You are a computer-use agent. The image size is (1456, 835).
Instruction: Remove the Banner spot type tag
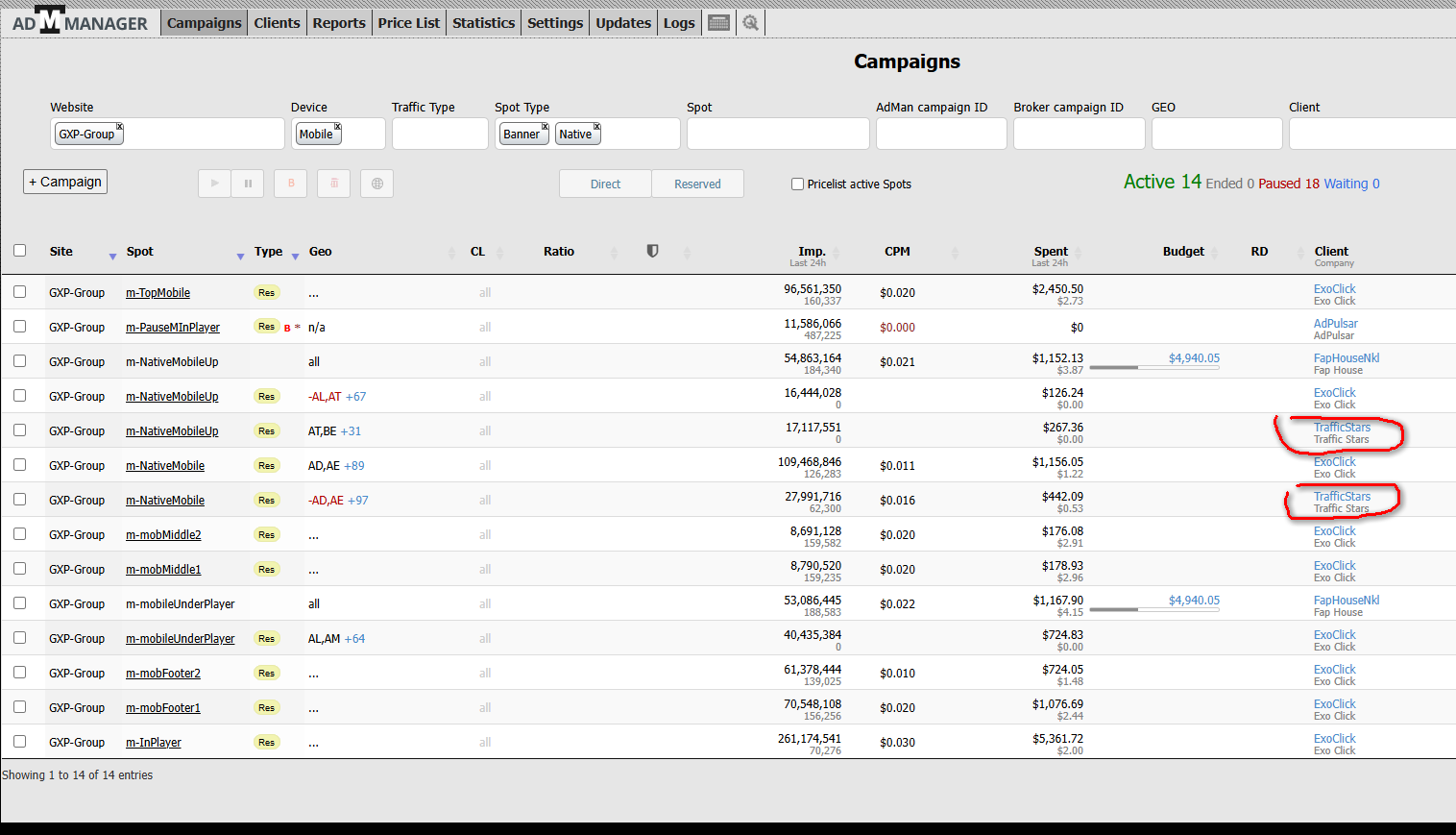(546, 127)
